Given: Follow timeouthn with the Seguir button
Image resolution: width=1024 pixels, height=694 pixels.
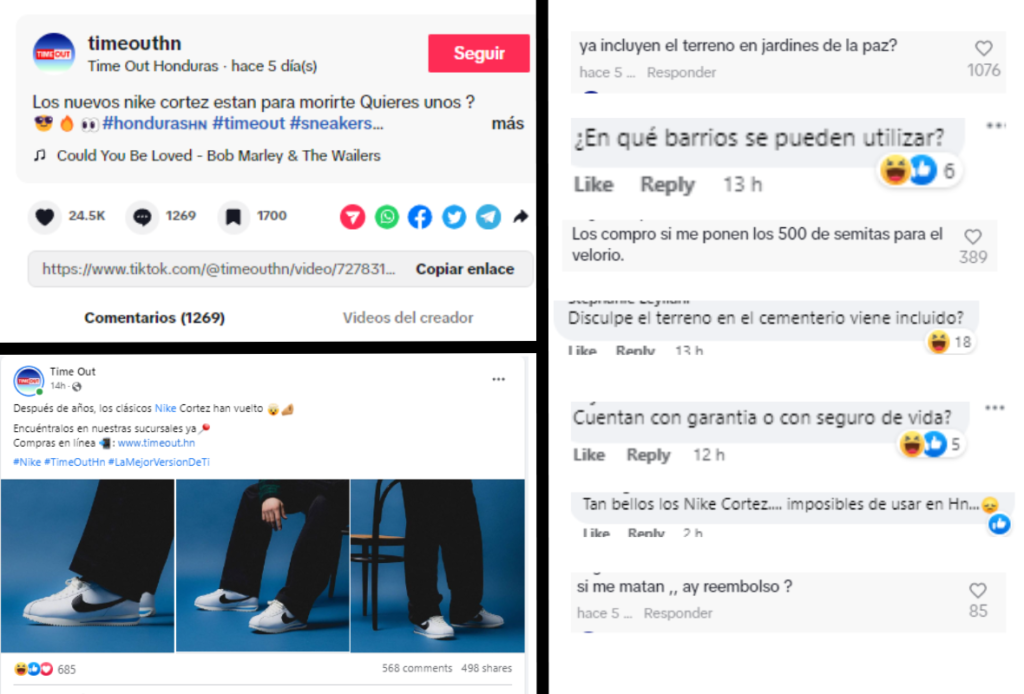Looking at the screenshot, I should [479, 53].
